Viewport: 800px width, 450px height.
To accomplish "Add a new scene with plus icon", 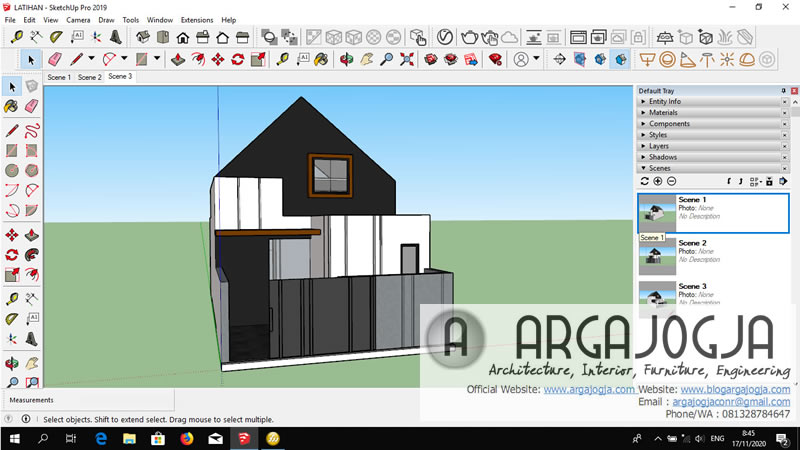I will (x=658, y=182).
